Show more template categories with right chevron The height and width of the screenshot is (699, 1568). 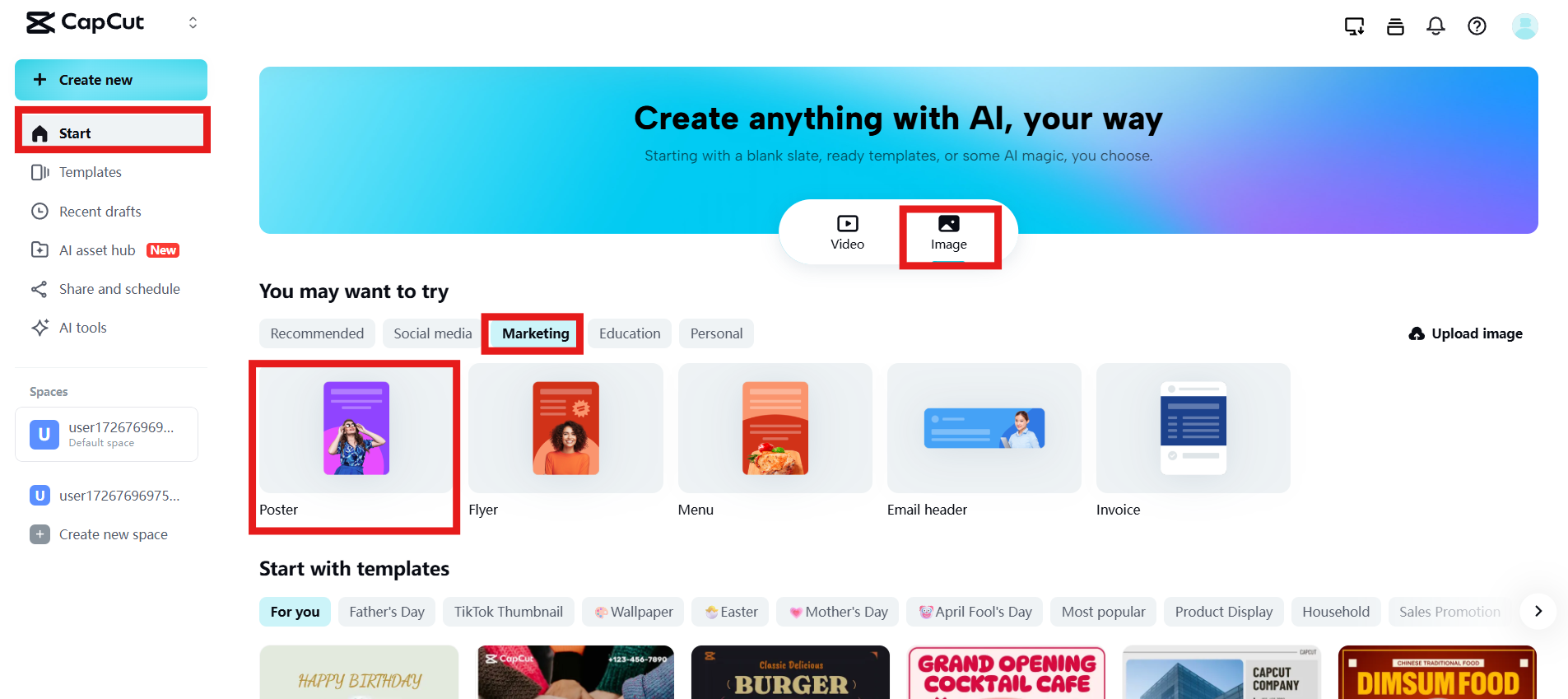tap(1538, 611)
